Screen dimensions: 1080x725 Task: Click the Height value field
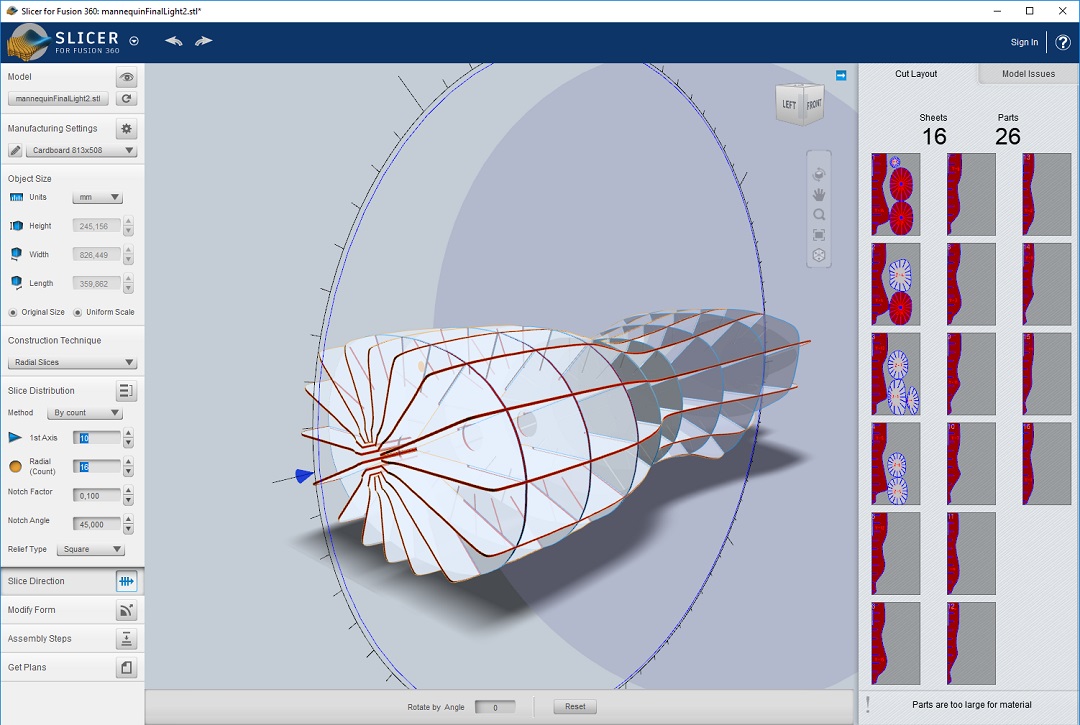point(96,226)
